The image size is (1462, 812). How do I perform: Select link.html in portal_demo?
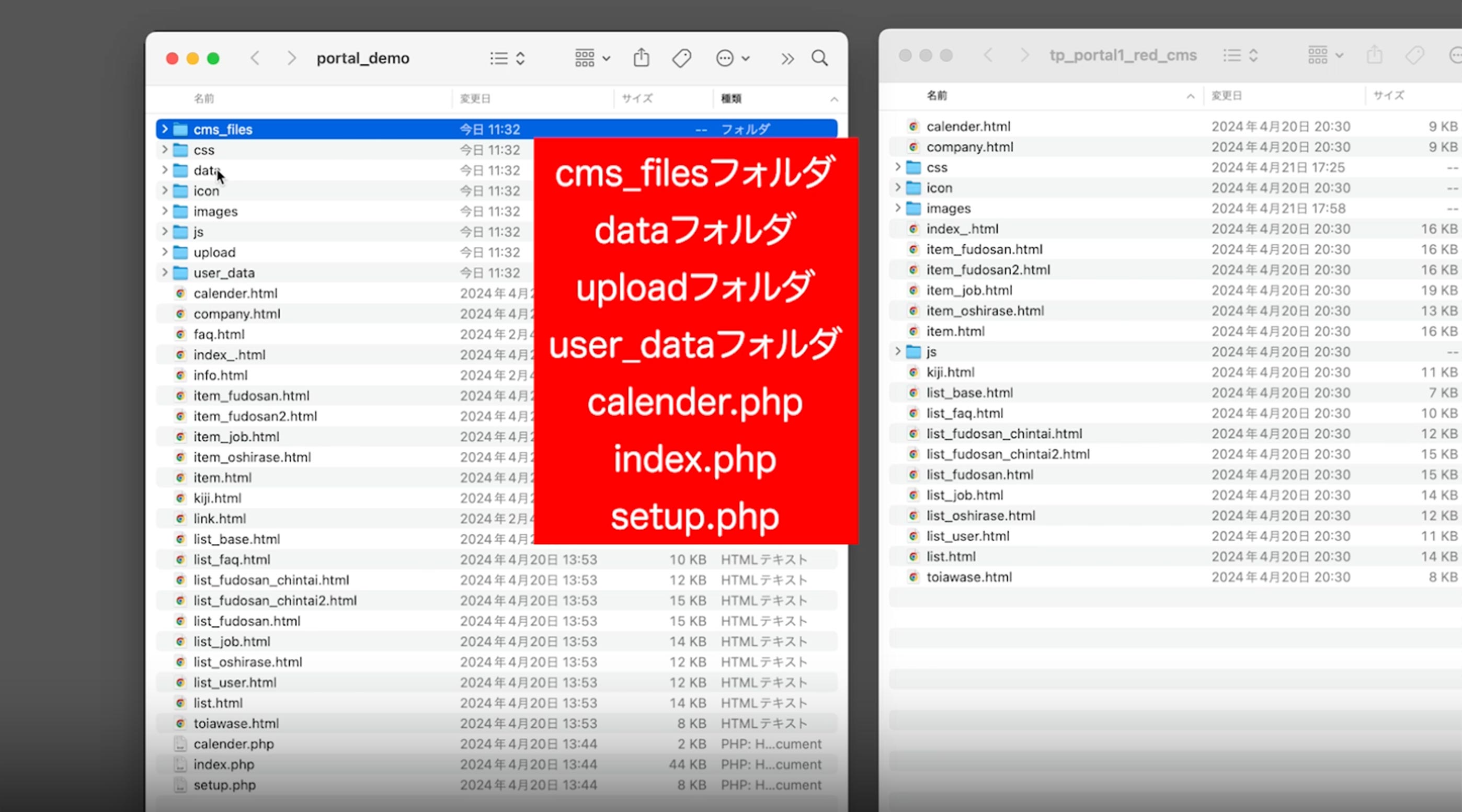pyautogui.click(x=220, y=519)
